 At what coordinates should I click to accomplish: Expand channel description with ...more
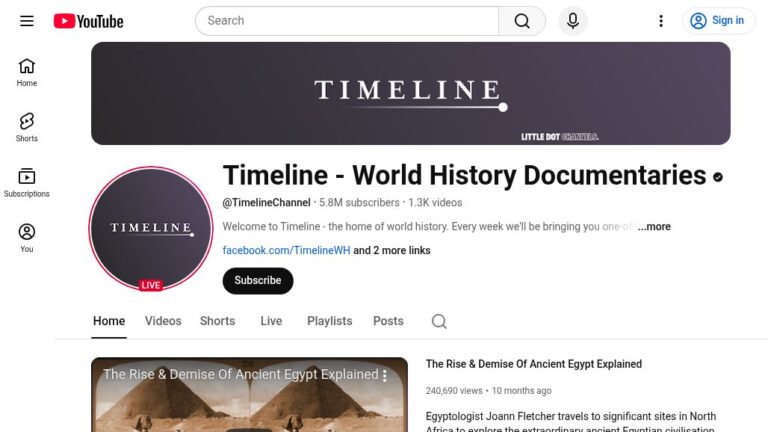point(654,227)
